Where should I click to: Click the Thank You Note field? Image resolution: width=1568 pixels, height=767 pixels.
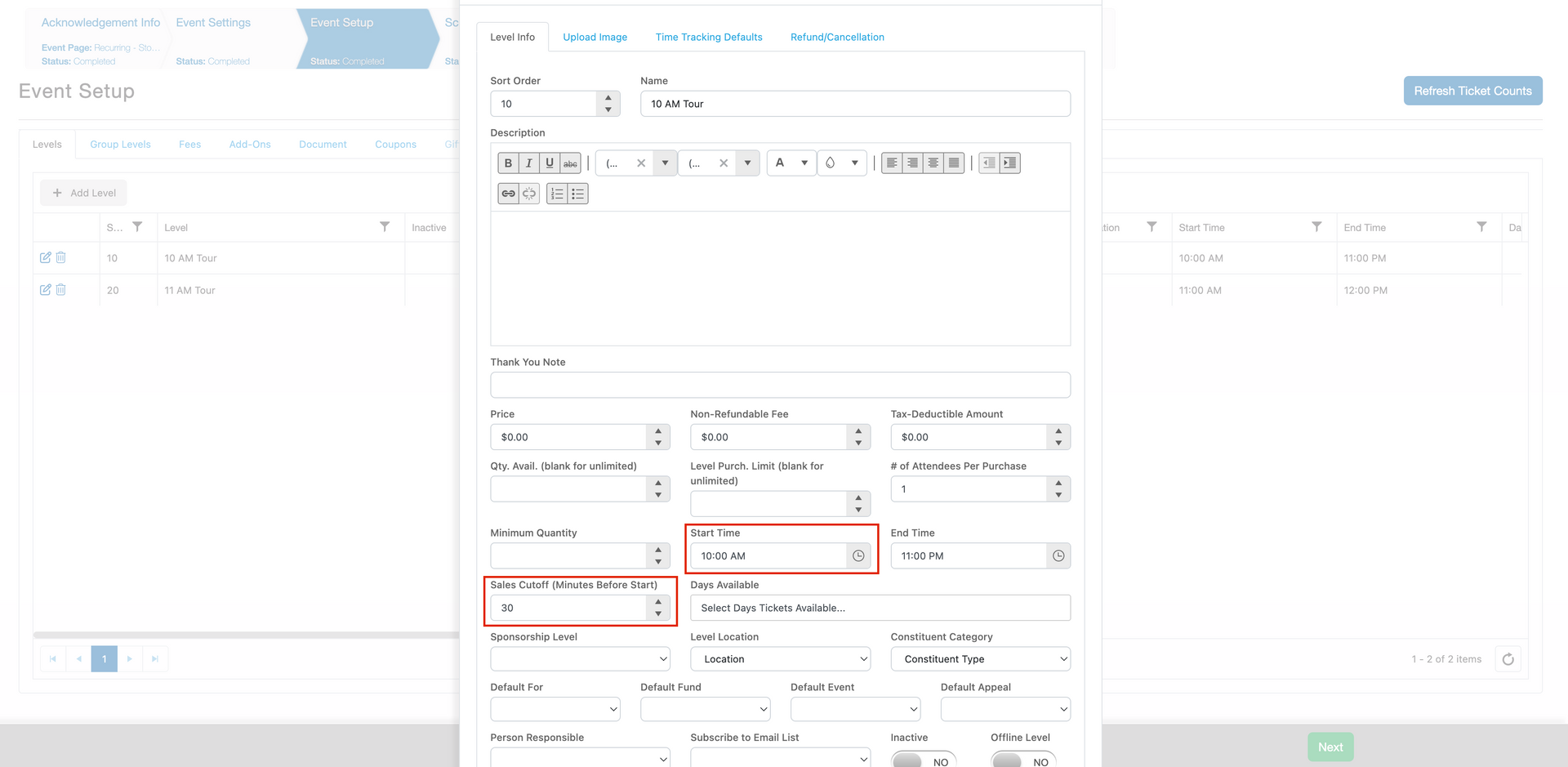click(781, 386)
